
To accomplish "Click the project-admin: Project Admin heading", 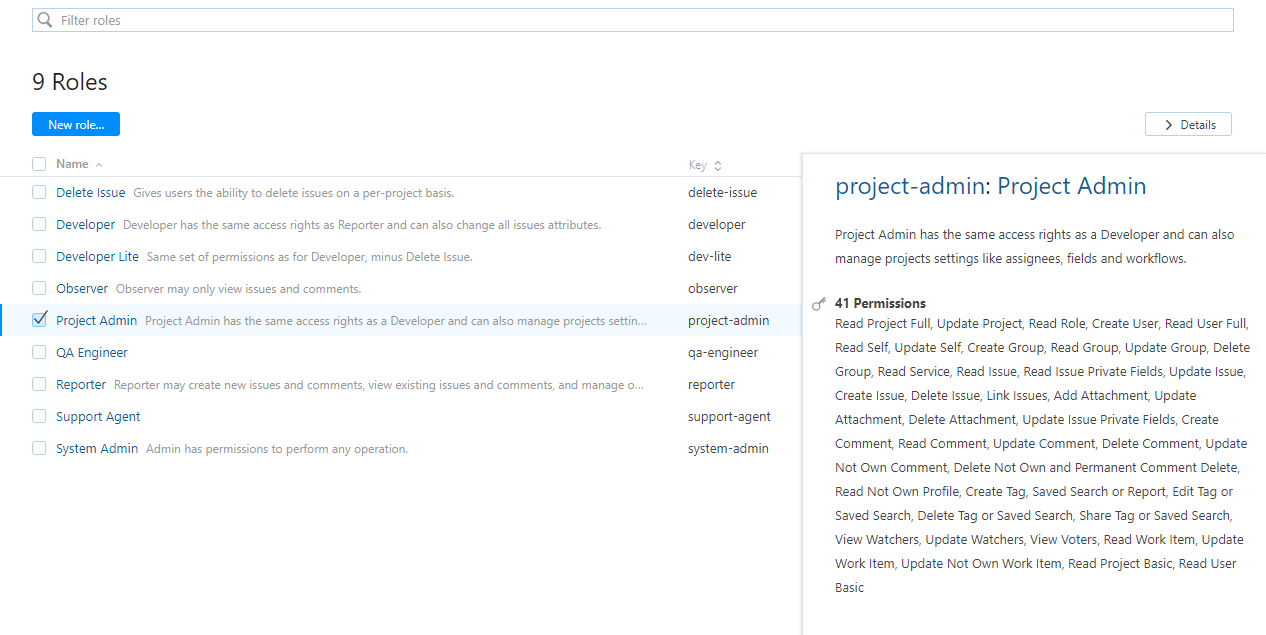I will 990,186.
